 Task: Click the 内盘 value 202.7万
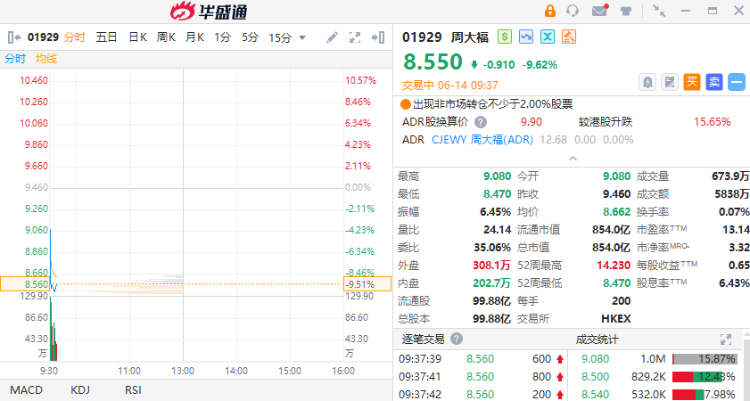coord(492,283)
